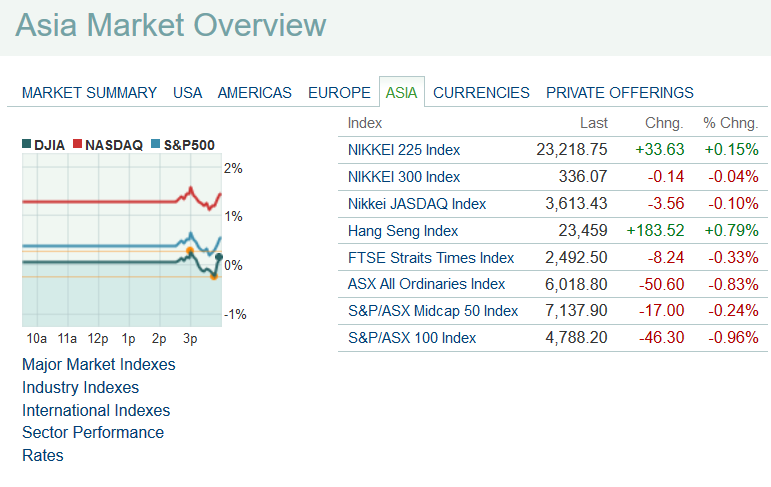This screenshot has width=771, height=487.
Task: Select the value 23,218.75
Action: point(572,150)
